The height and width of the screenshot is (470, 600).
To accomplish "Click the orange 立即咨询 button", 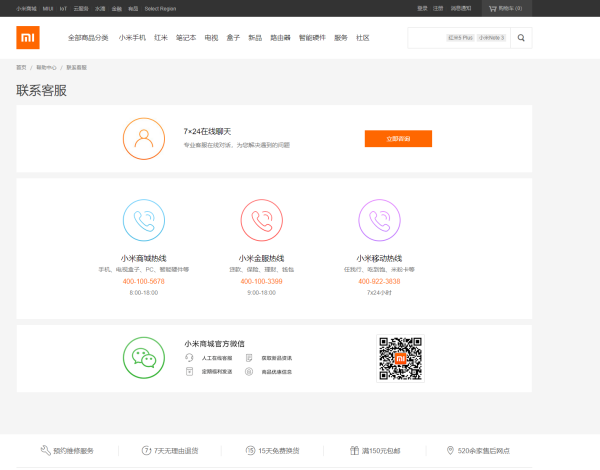I will tap(398, 139).
